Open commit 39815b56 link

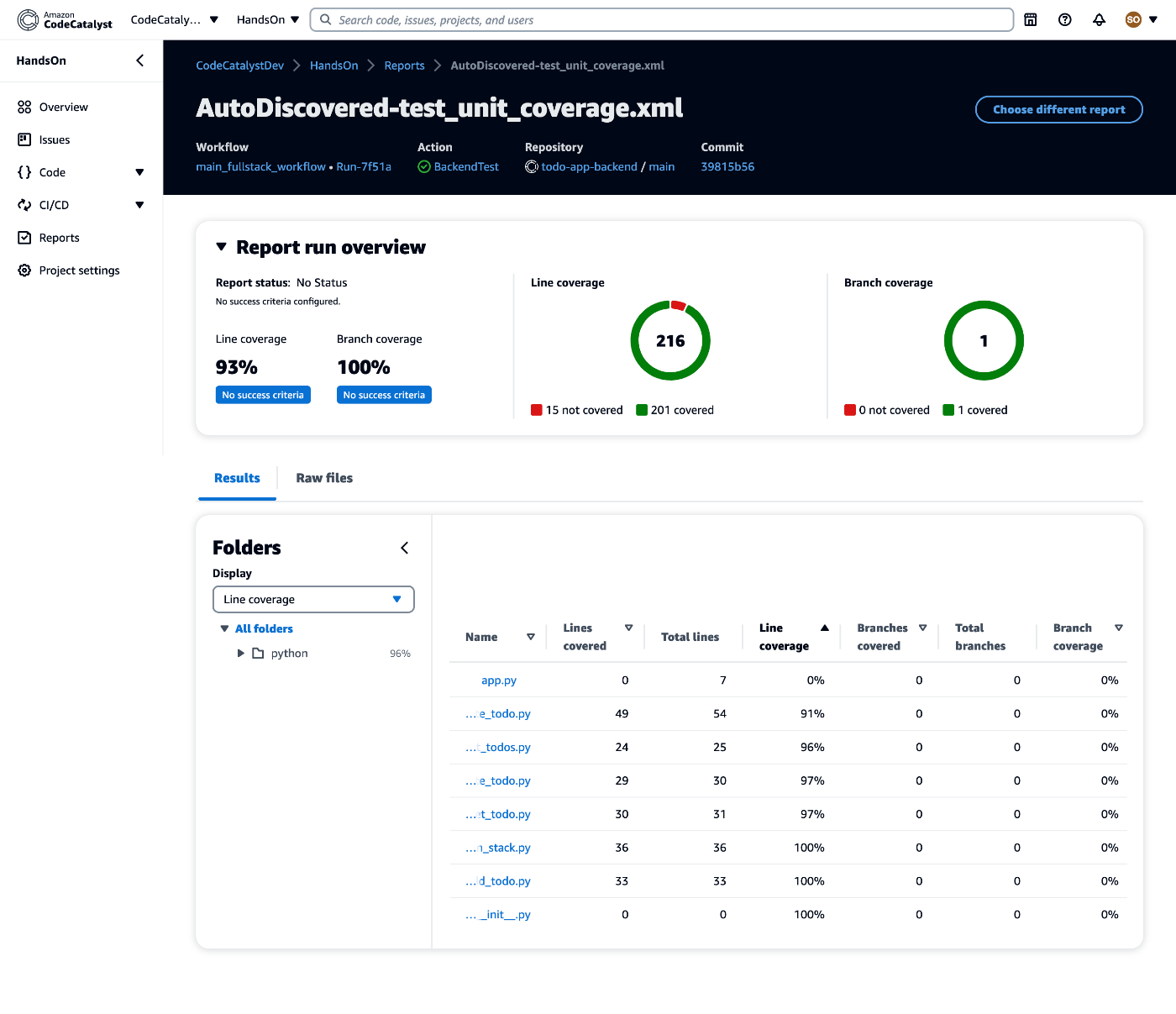point(727,167)
